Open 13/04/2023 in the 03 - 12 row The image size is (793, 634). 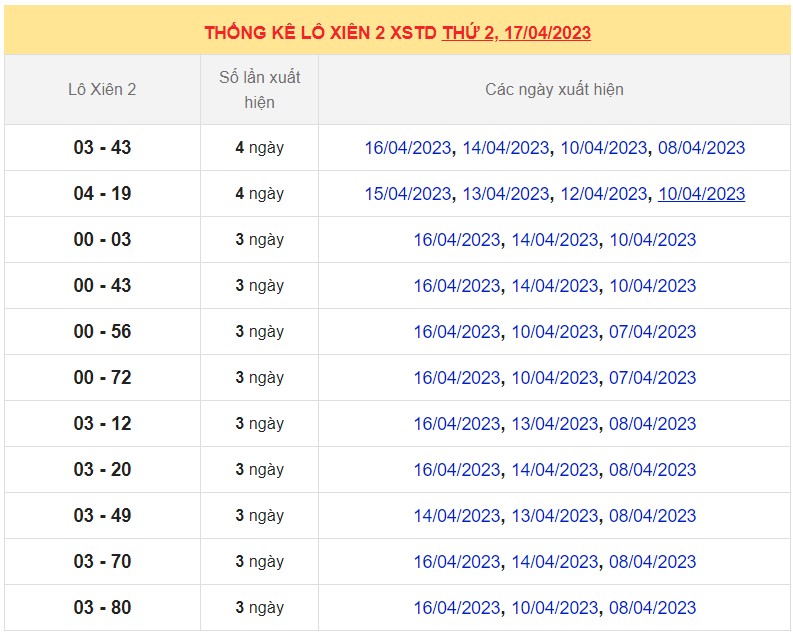(x=554, y=424)
